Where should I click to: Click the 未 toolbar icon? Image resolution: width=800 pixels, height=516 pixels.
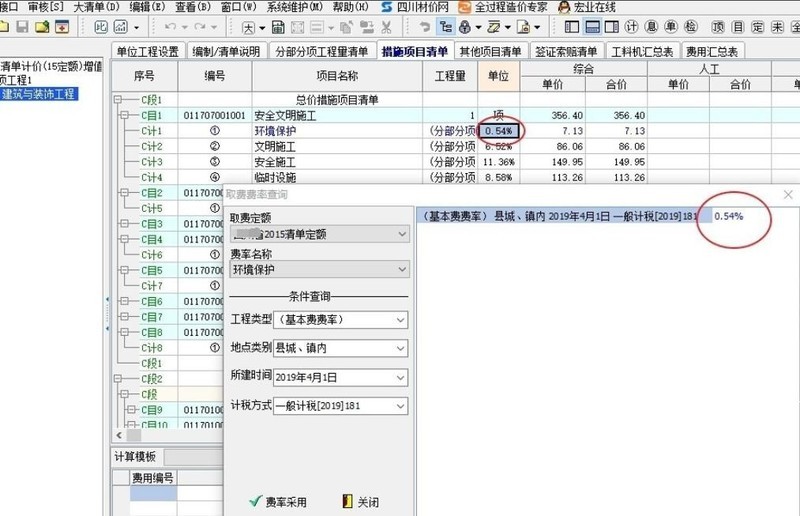tap(778, 27)
